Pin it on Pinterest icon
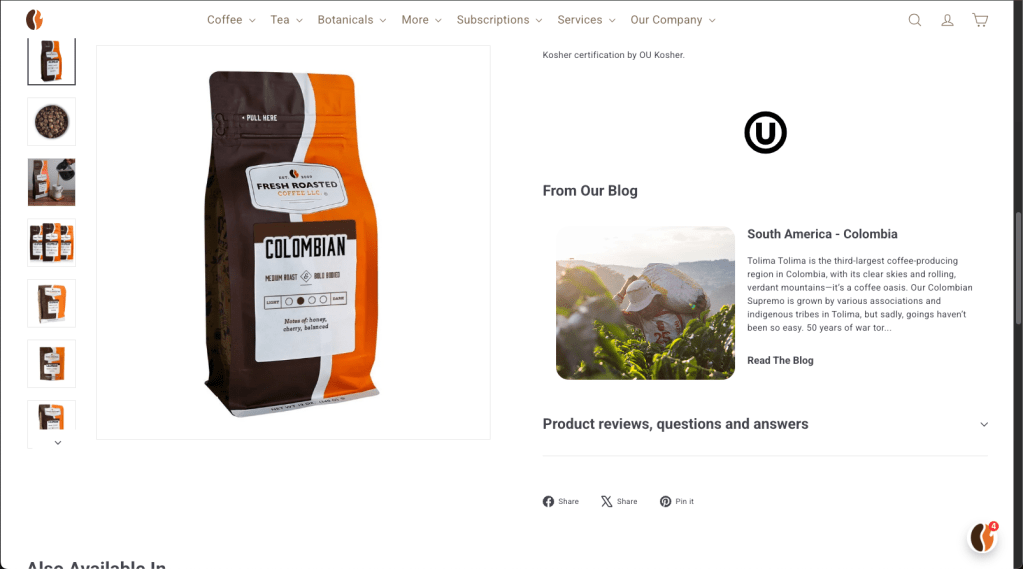 tap(665, 501)
